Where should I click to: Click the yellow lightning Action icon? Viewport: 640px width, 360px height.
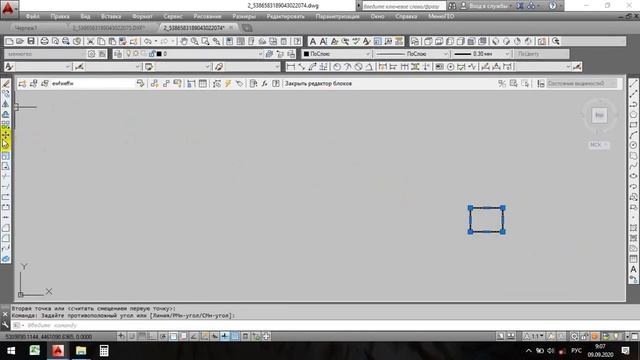click(x=228, y=83)
